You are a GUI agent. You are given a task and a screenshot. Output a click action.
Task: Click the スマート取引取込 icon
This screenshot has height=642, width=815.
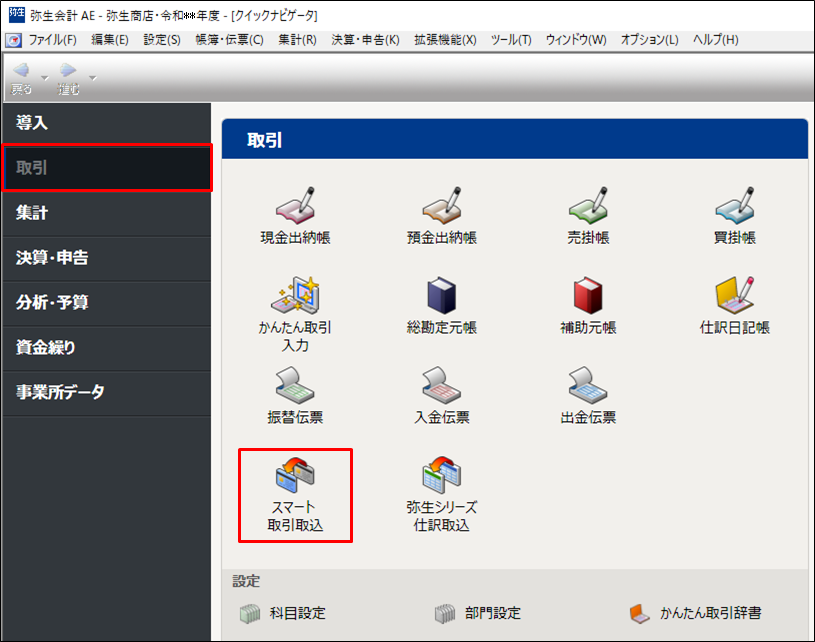tap(295, 493)
